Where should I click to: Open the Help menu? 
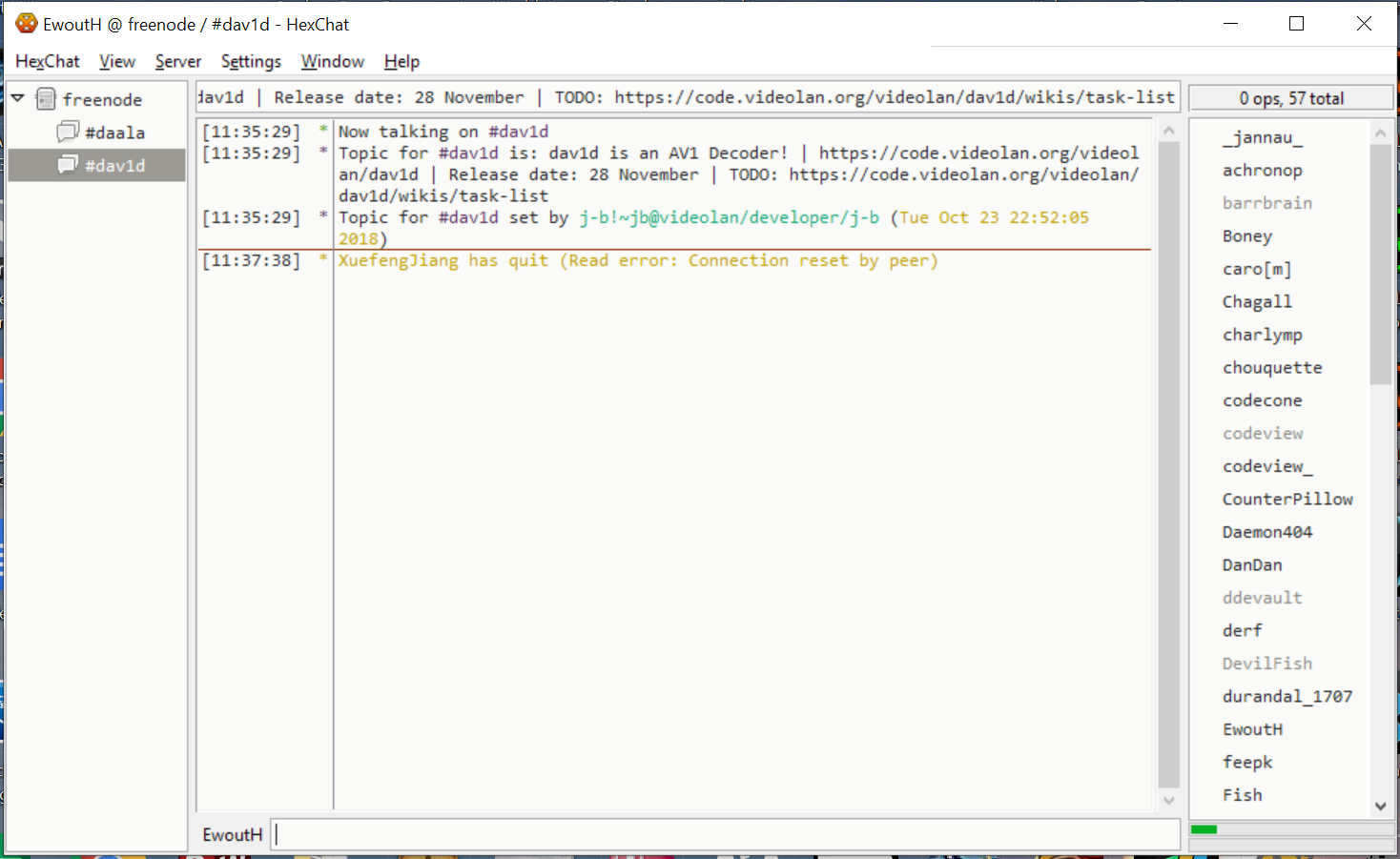401,61
